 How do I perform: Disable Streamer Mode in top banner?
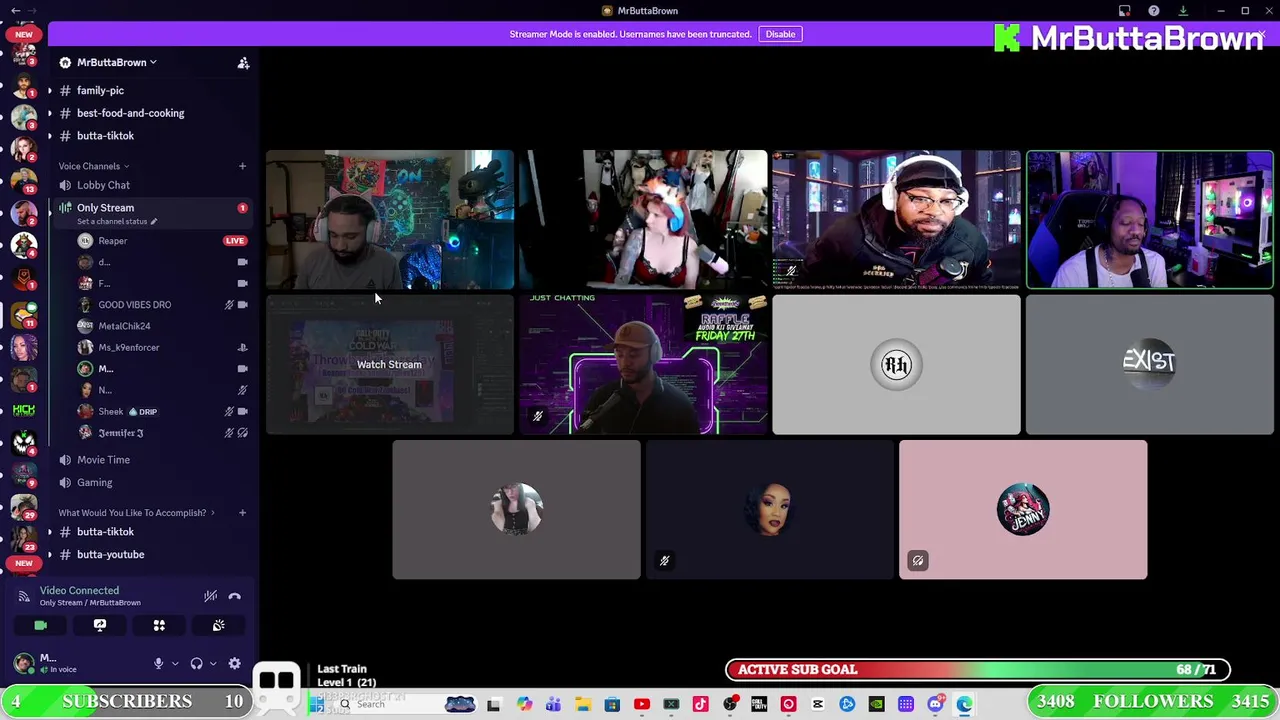780,34
